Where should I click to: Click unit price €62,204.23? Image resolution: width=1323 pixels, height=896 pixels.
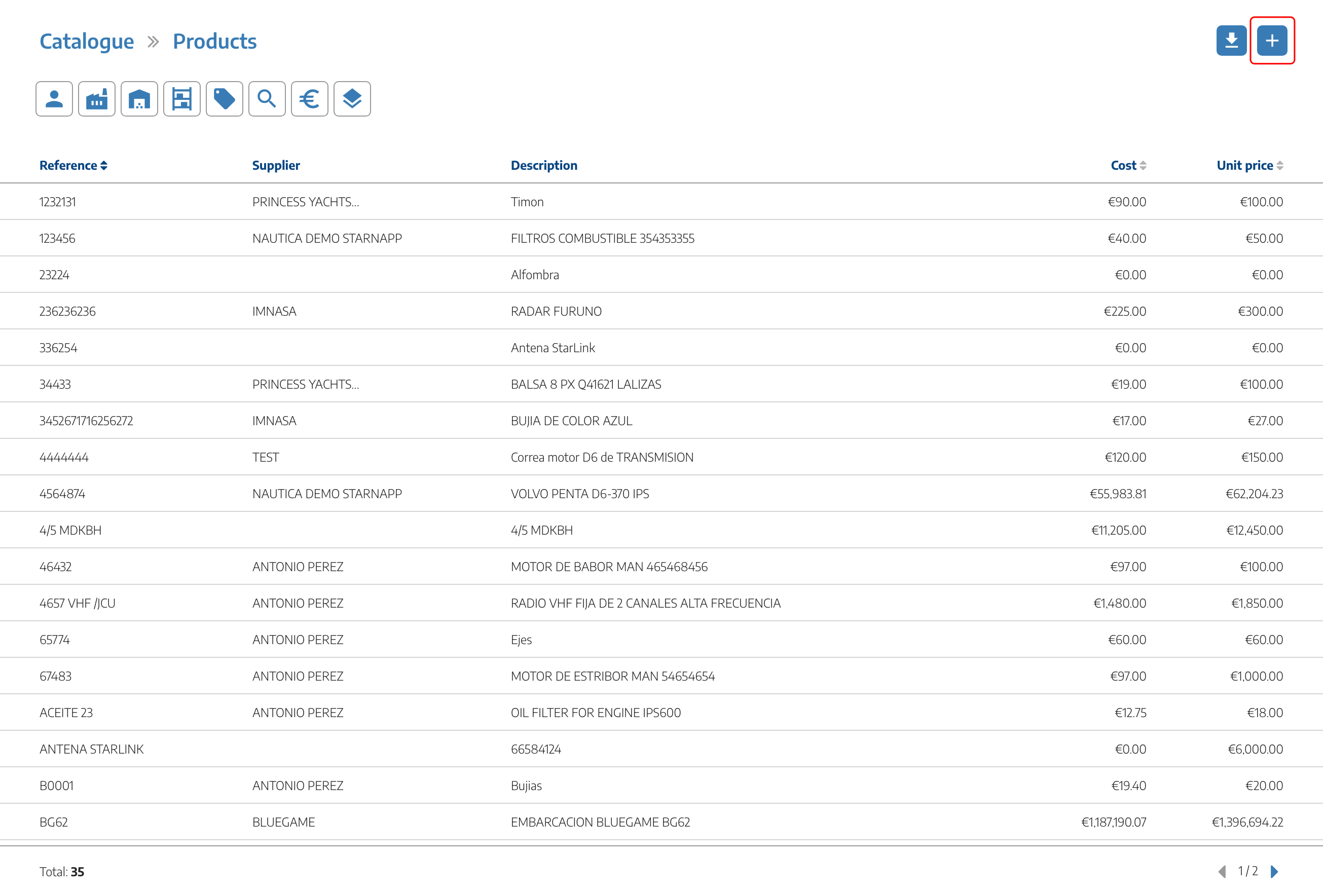(x=1254, y=494)
